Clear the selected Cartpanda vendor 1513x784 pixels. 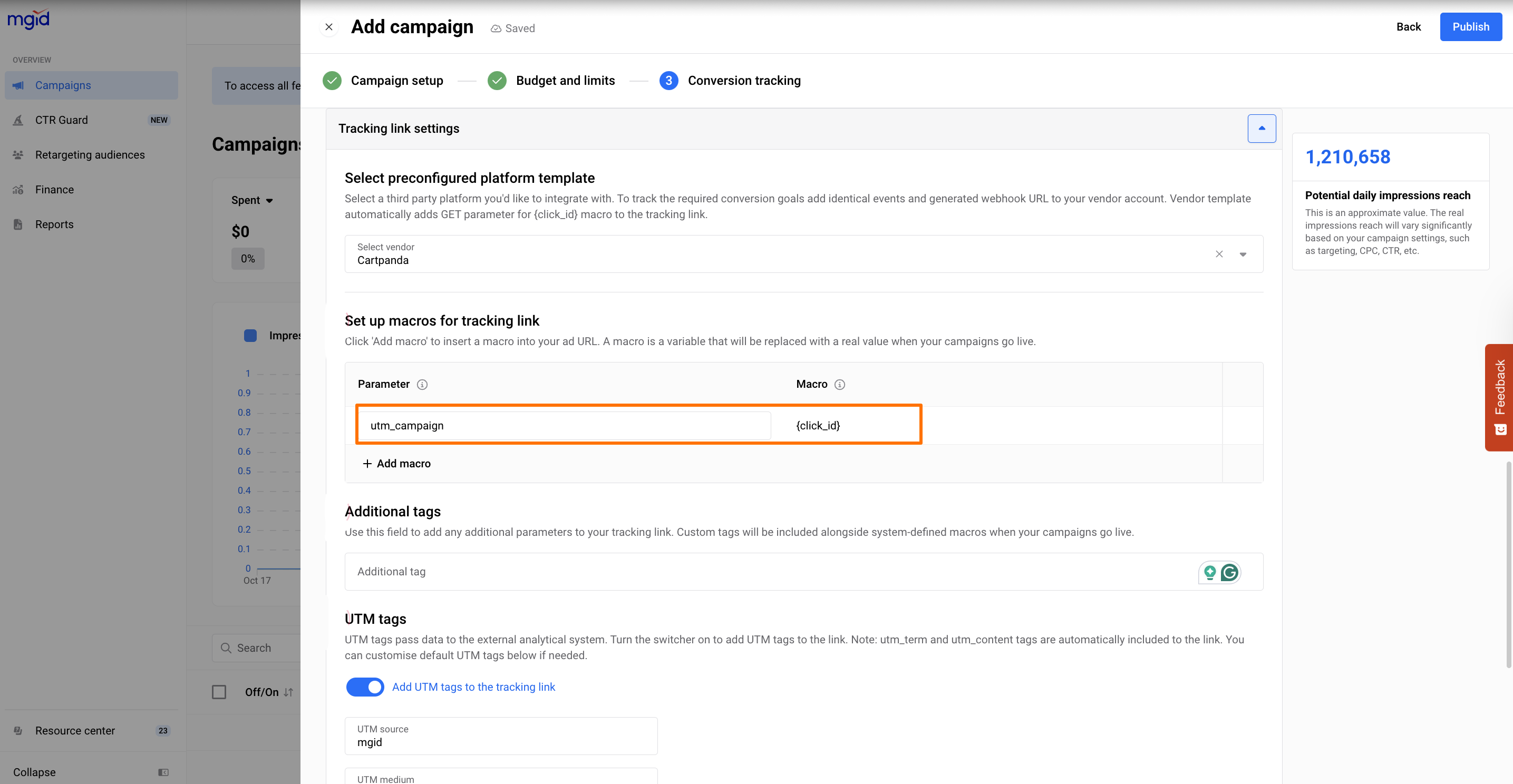pyautogui.click(x=1219, y=254)
